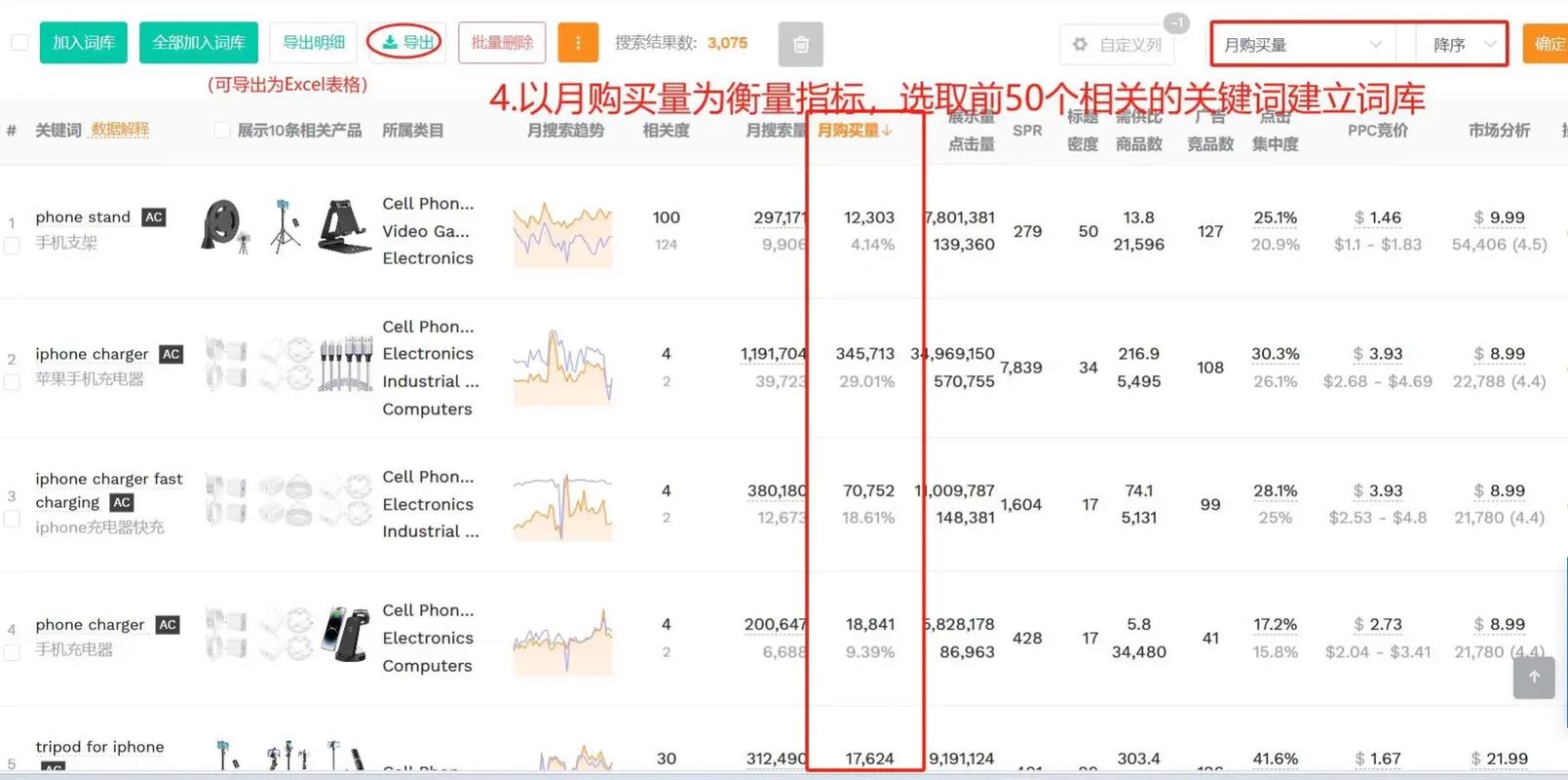Screen dimensions: 1568x780
Task: Click the SPR column header
Action: click(x=1027, y=130)
